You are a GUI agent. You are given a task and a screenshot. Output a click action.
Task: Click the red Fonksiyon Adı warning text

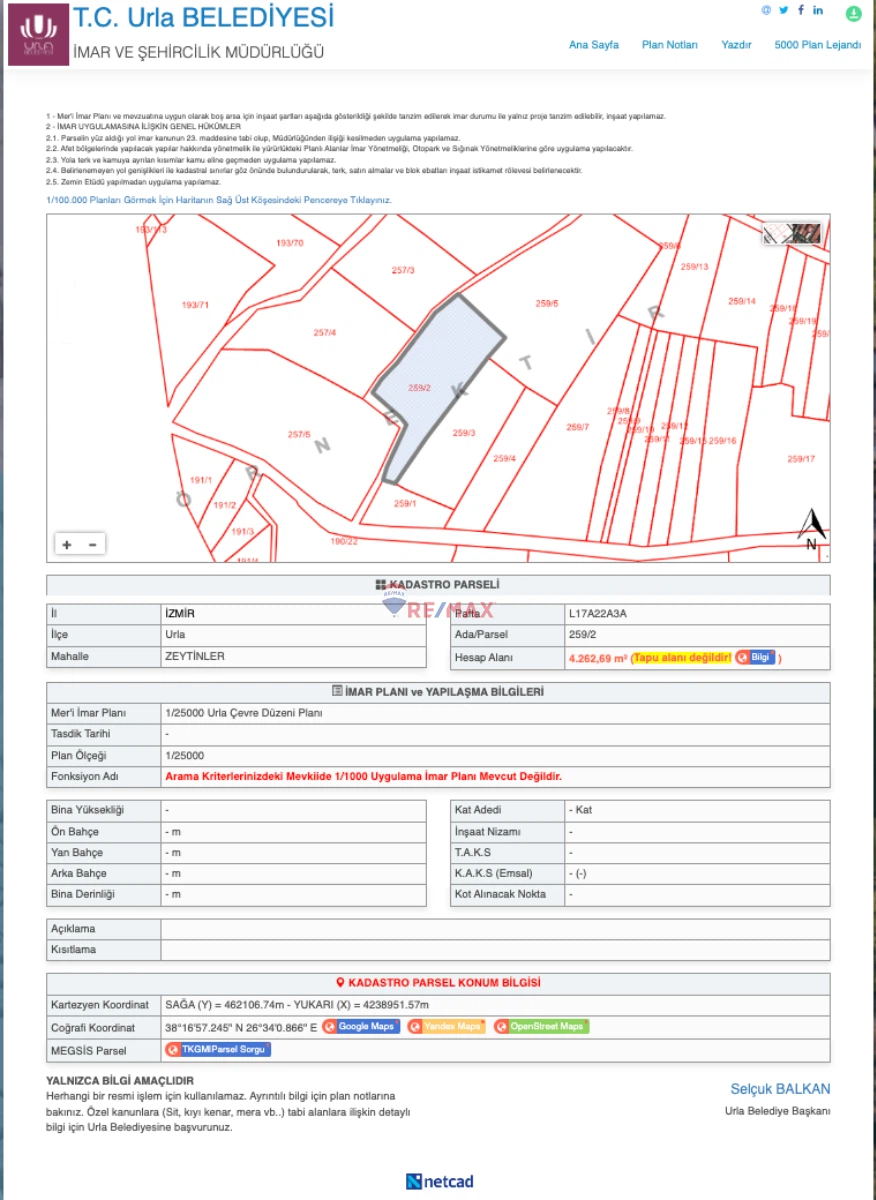tap(363, 776)
